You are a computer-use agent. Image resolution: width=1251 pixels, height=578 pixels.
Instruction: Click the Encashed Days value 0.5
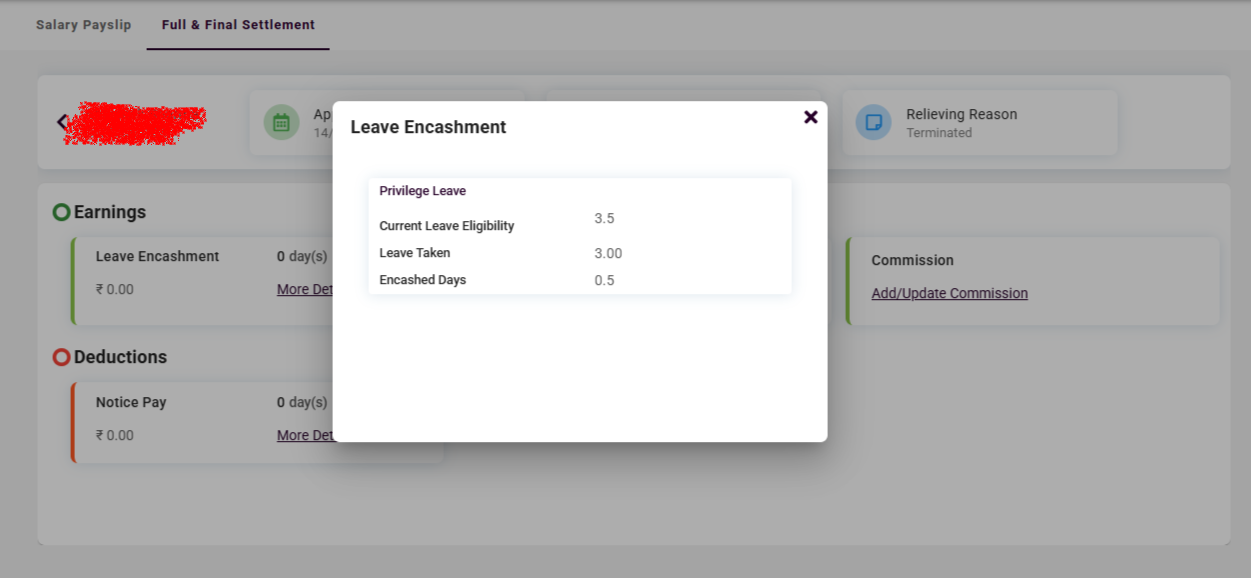click(604, 281)
